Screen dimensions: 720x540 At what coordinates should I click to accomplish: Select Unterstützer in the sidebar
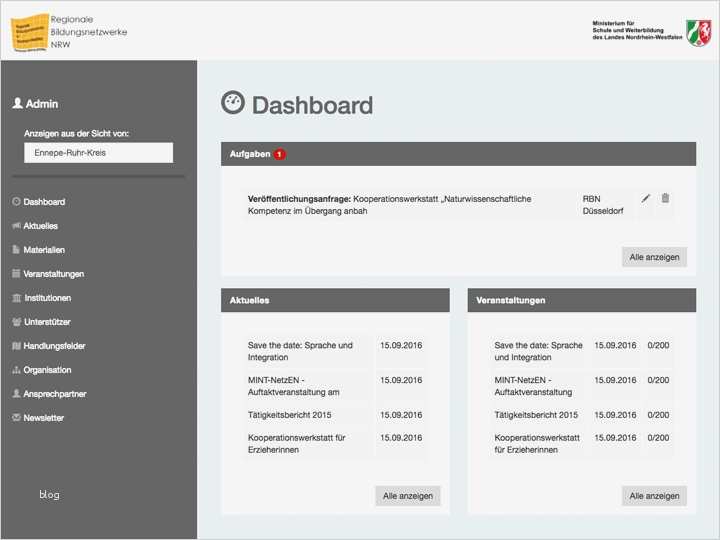coord(47,322)
